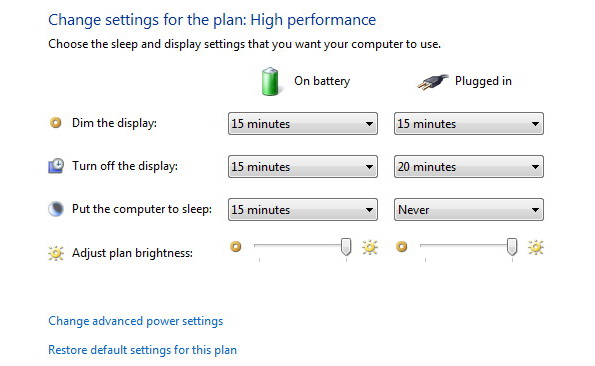Click the Adjust plan brightness sun icon
Image resolution: width=595 pixels, height=366 pixels.
point(56,253)
